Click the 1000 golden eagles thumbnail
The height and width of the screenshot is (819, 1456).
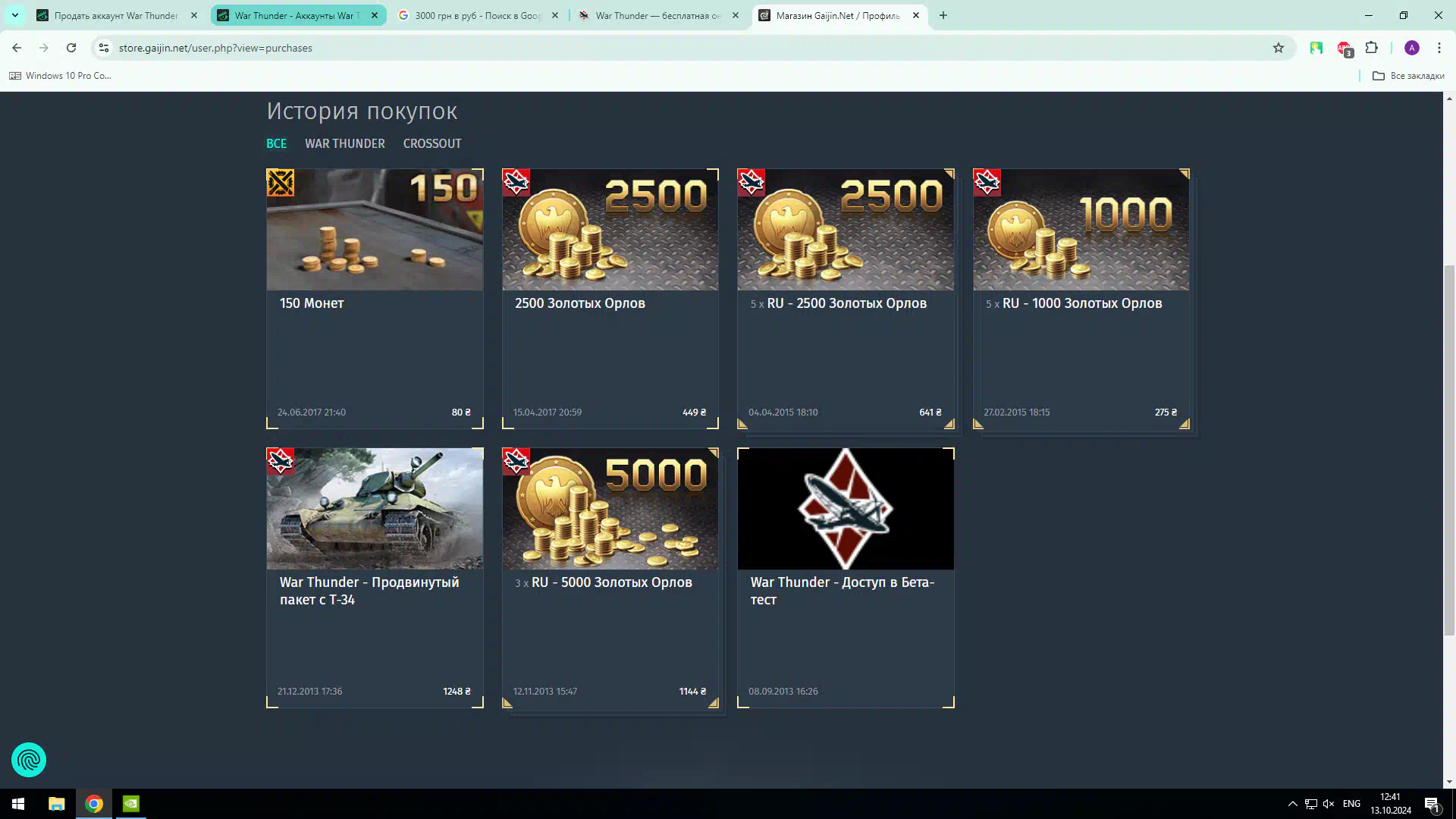(1081, 230)
